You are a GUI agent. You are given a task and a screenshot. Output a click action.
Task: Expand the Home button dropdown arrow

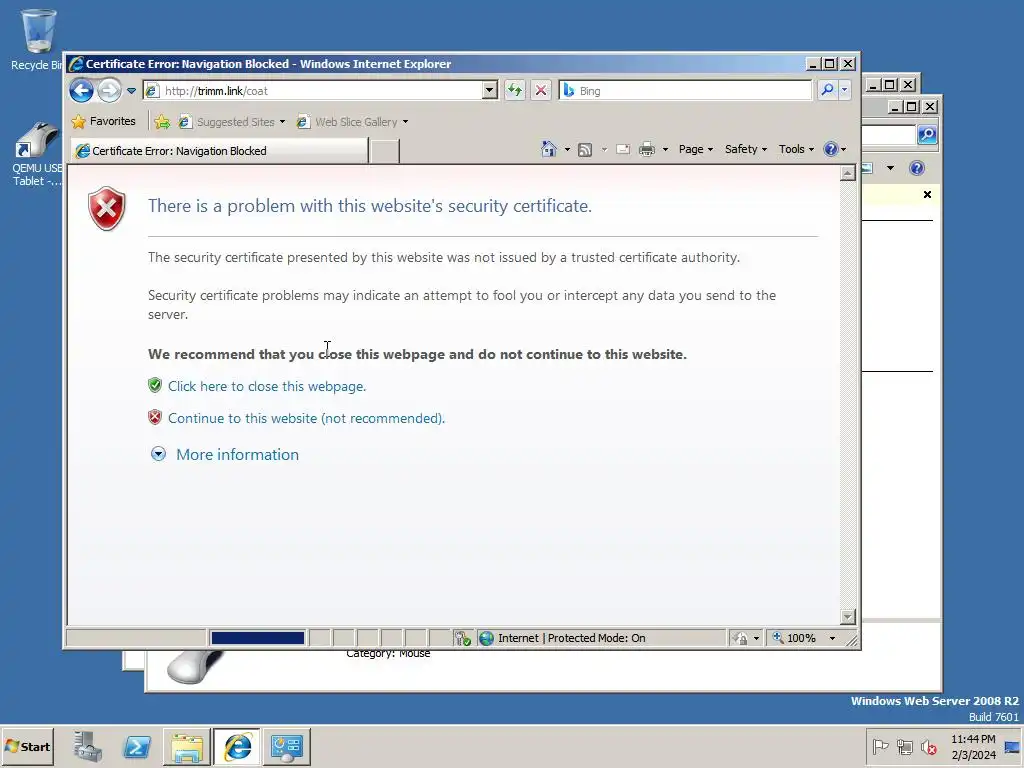coord(567,150)
